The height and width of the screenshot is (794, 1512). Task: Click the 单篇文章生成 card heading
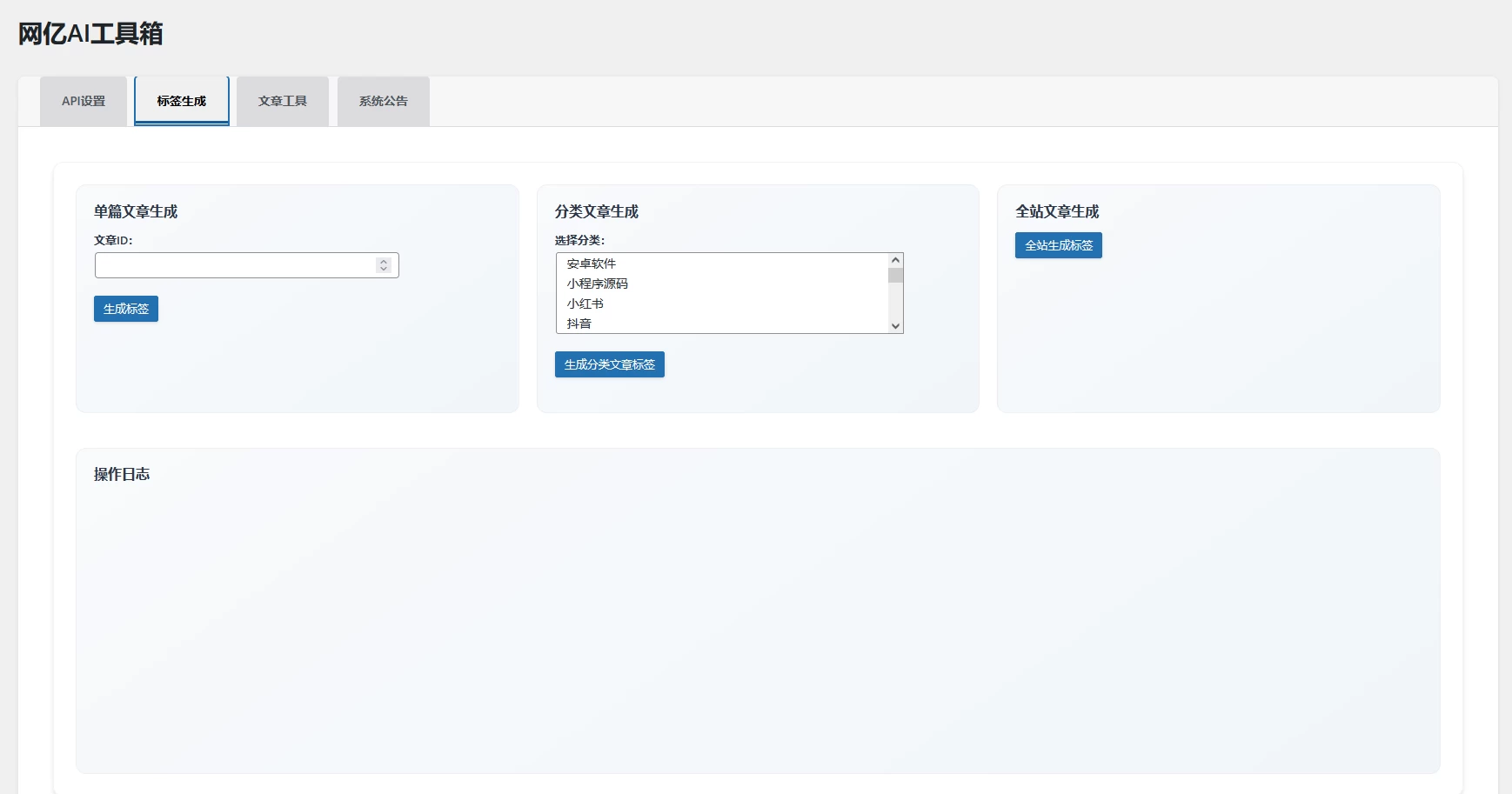(x=136, y=210)
